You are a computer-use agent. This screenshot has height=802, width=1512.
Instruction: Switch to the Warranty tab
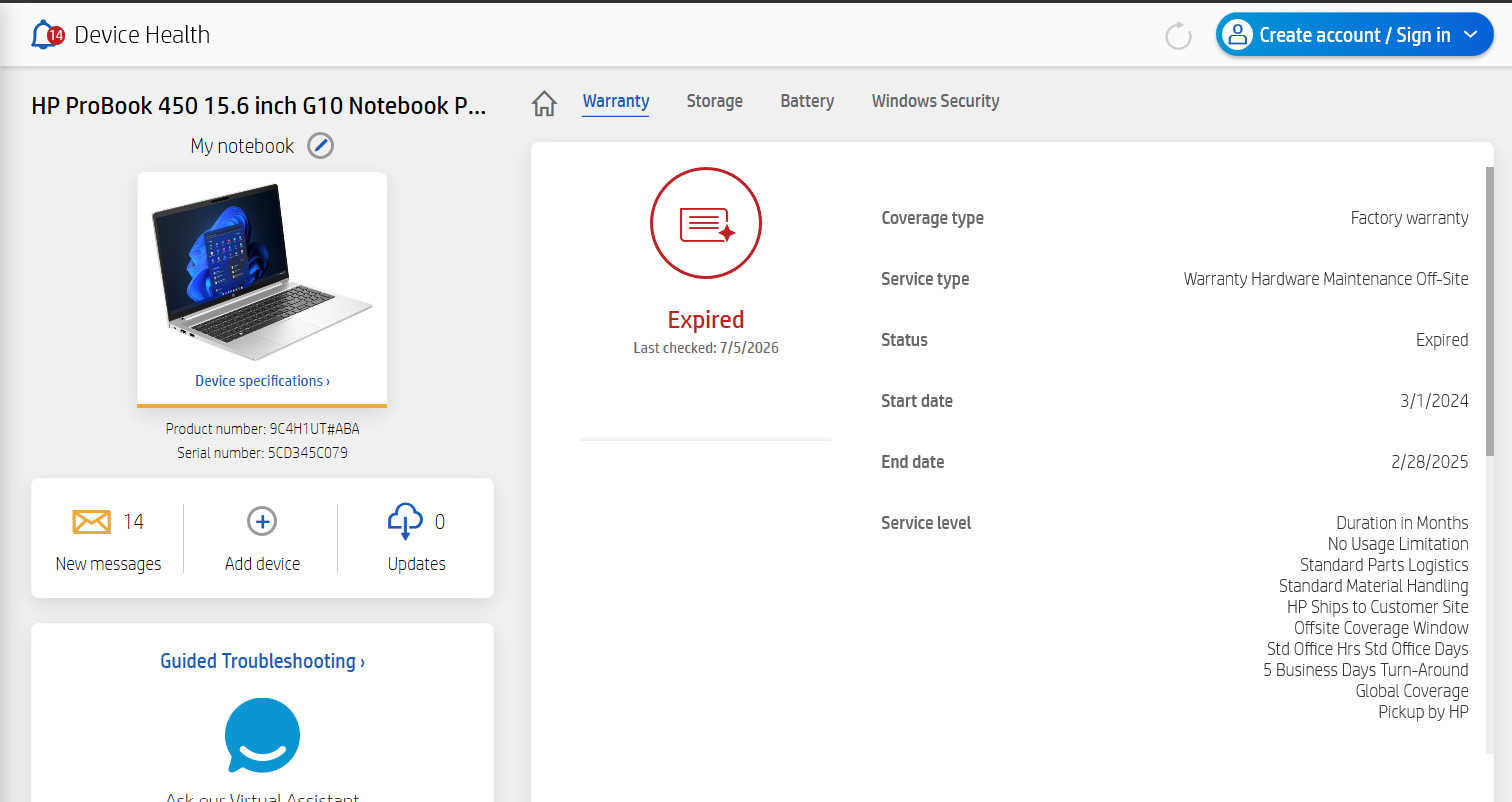[x=616, y=101]
